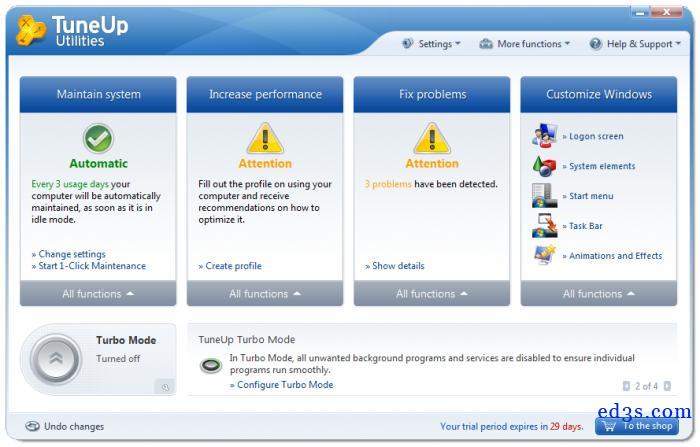The width and height of the screenshot is (700, 447).
Task: Toggle the Turbo Mode round button
Action: [x=56, y=359]
